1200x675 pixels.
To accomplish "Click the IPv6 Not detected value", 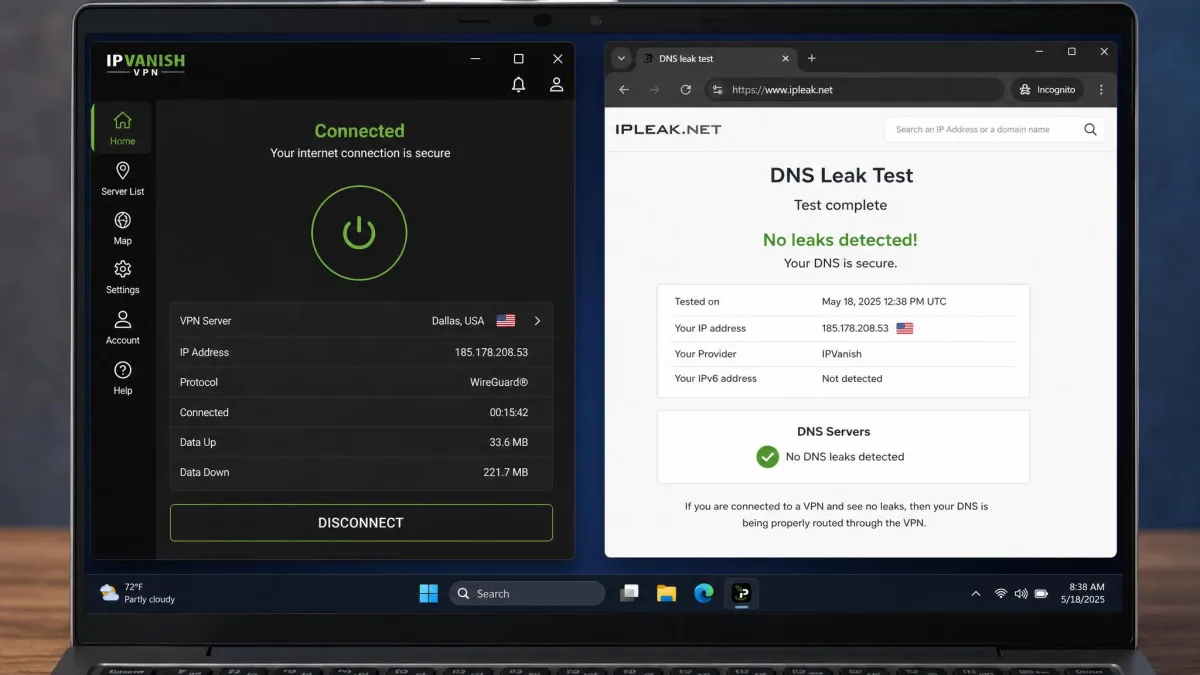I will (x=852, y=378).
